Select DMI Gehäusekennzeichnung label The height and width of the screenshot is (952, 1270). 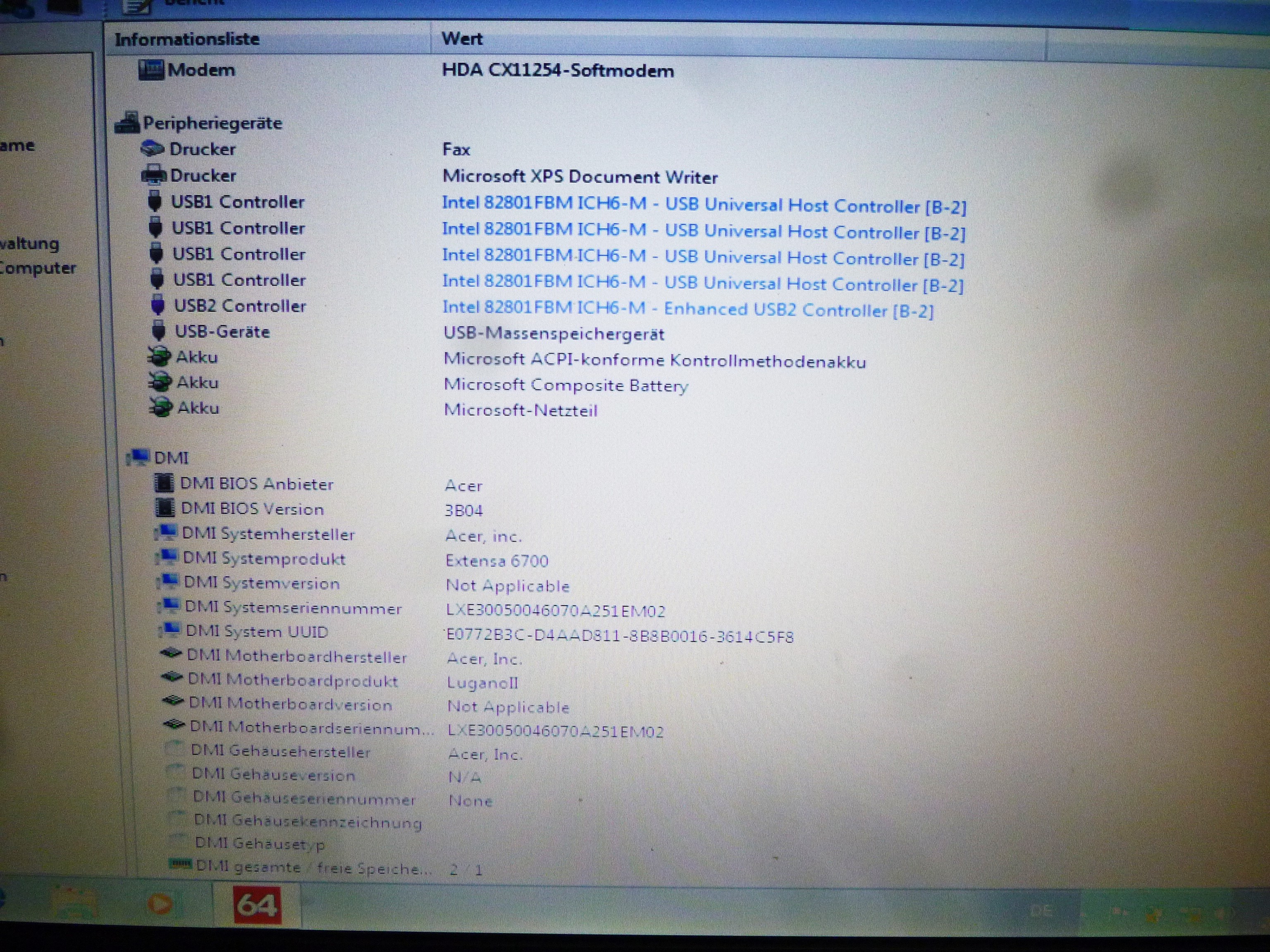tap(308, 822)
